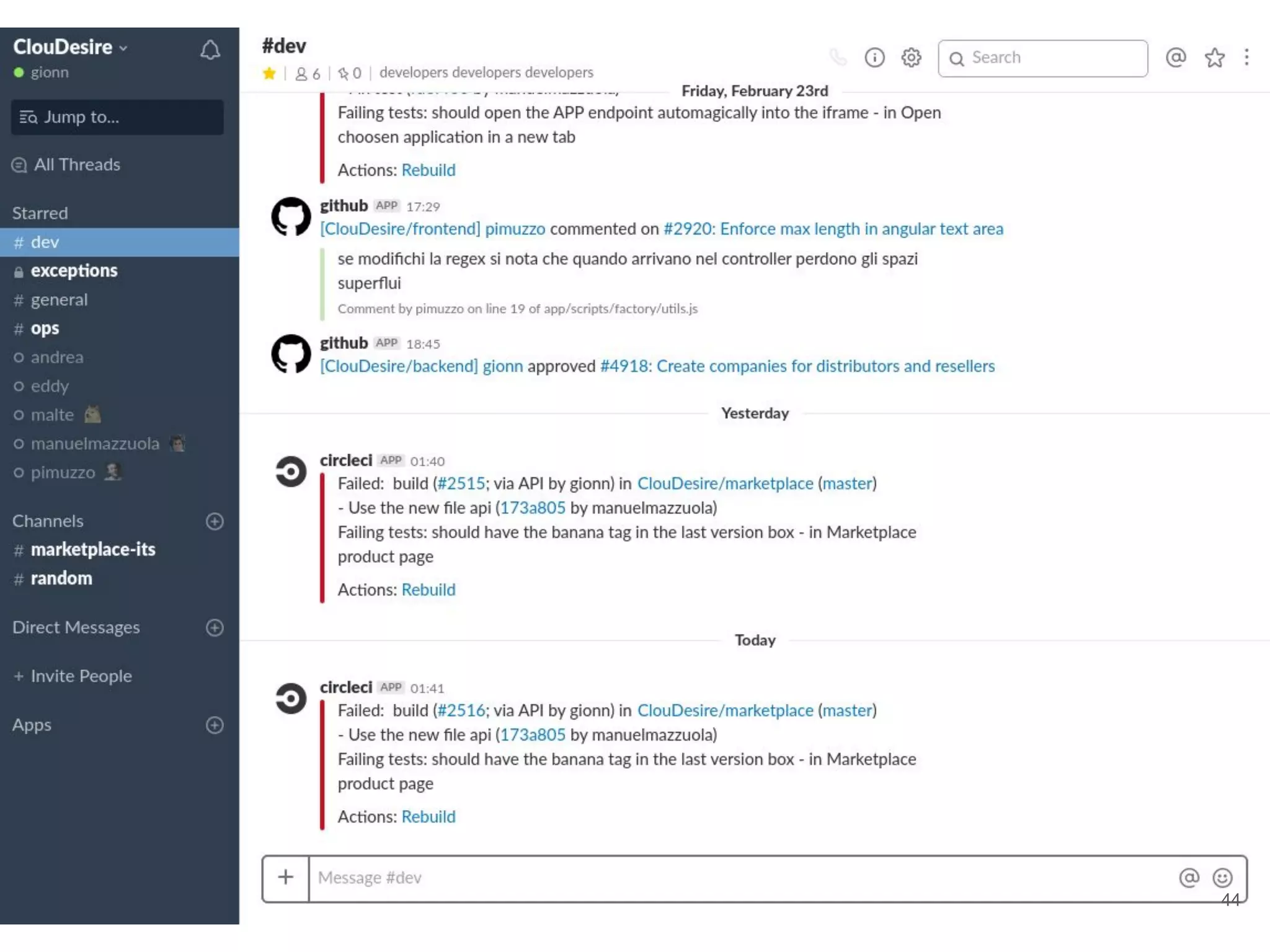
Task: Click the notifications bell icon
Action: click(210, 50)
